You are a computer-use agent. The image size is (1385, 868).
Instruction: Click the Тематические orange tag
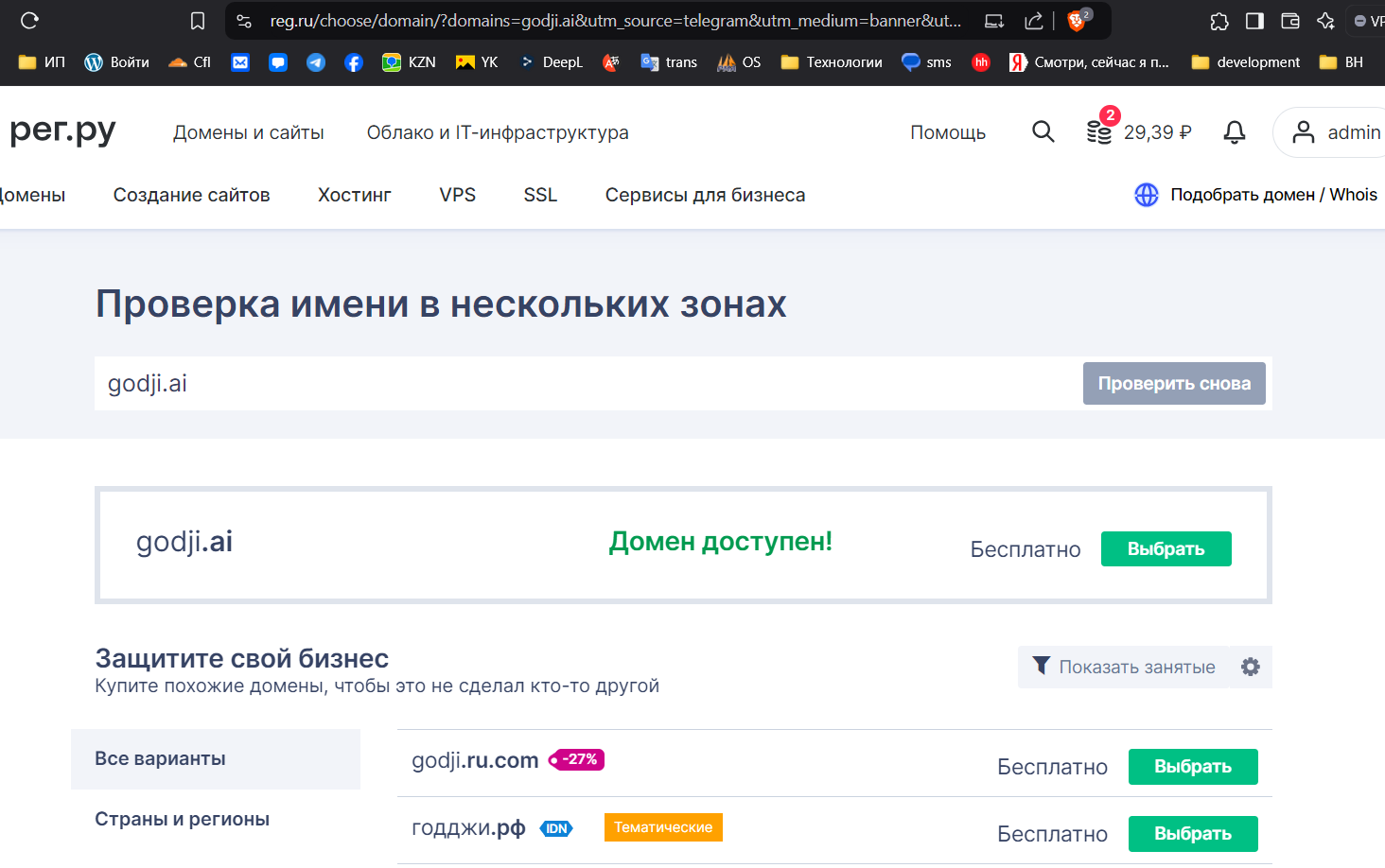tap(663, 827)
